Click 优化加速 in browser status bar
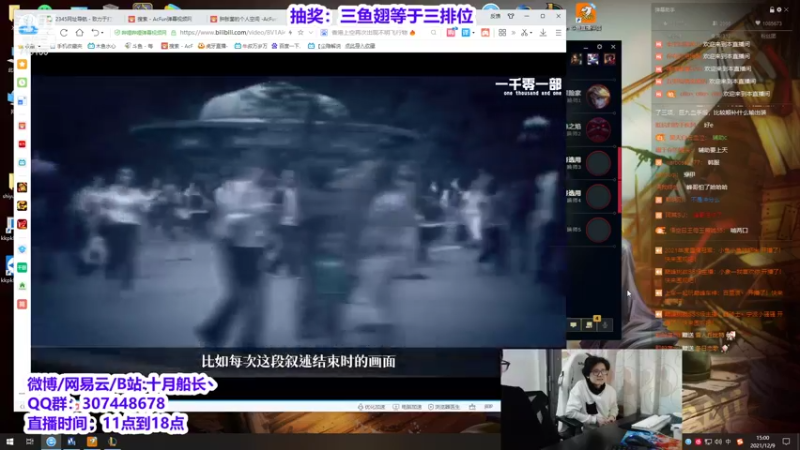 pos(371,407)
